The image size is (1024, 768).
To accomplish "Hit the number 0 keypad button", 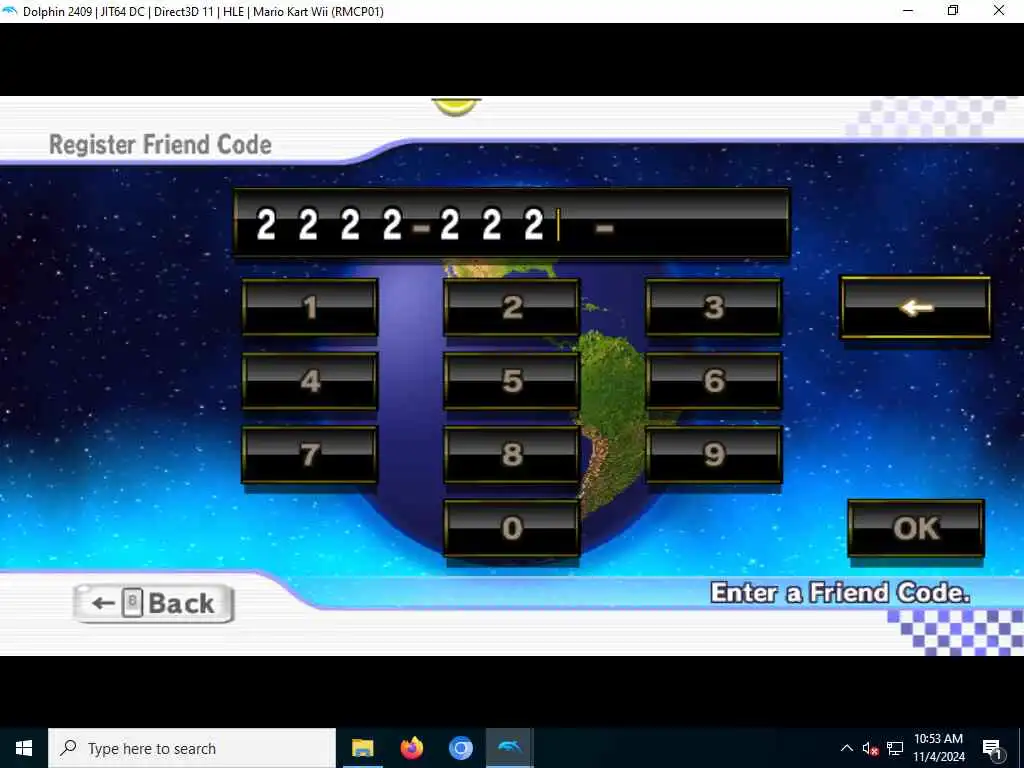I will pyautogui.click(x=512, y=528).
